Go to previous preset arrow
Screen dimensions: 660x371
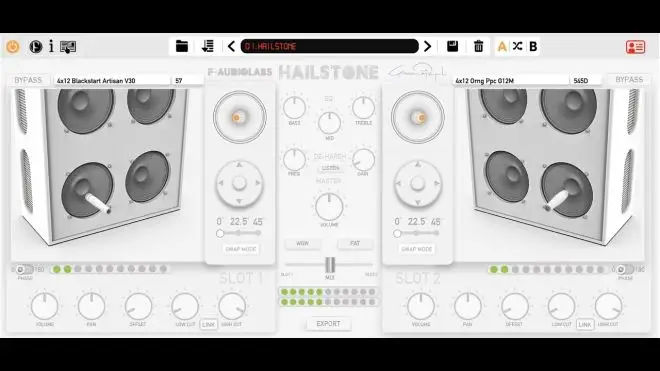click(x=231, y=46)
